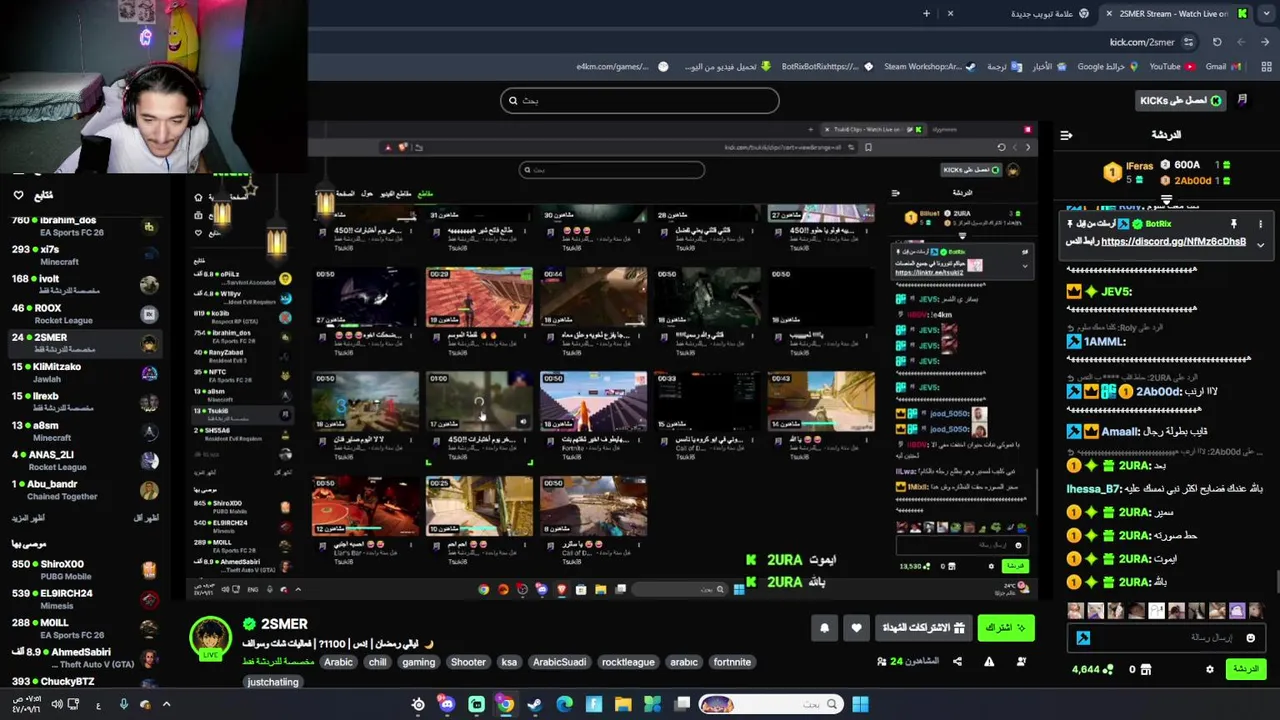Viewport: 1280px width, 720px height.
Task: Click the green chat (الدردشة) send button
Action: pos(1246,669)
